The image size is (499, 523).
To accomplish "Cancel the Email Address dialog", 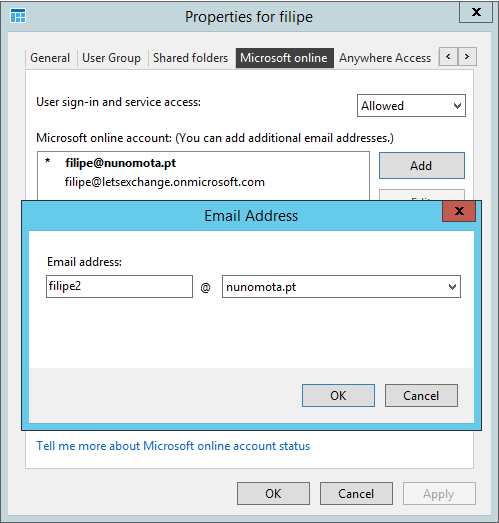I will 421,396.
